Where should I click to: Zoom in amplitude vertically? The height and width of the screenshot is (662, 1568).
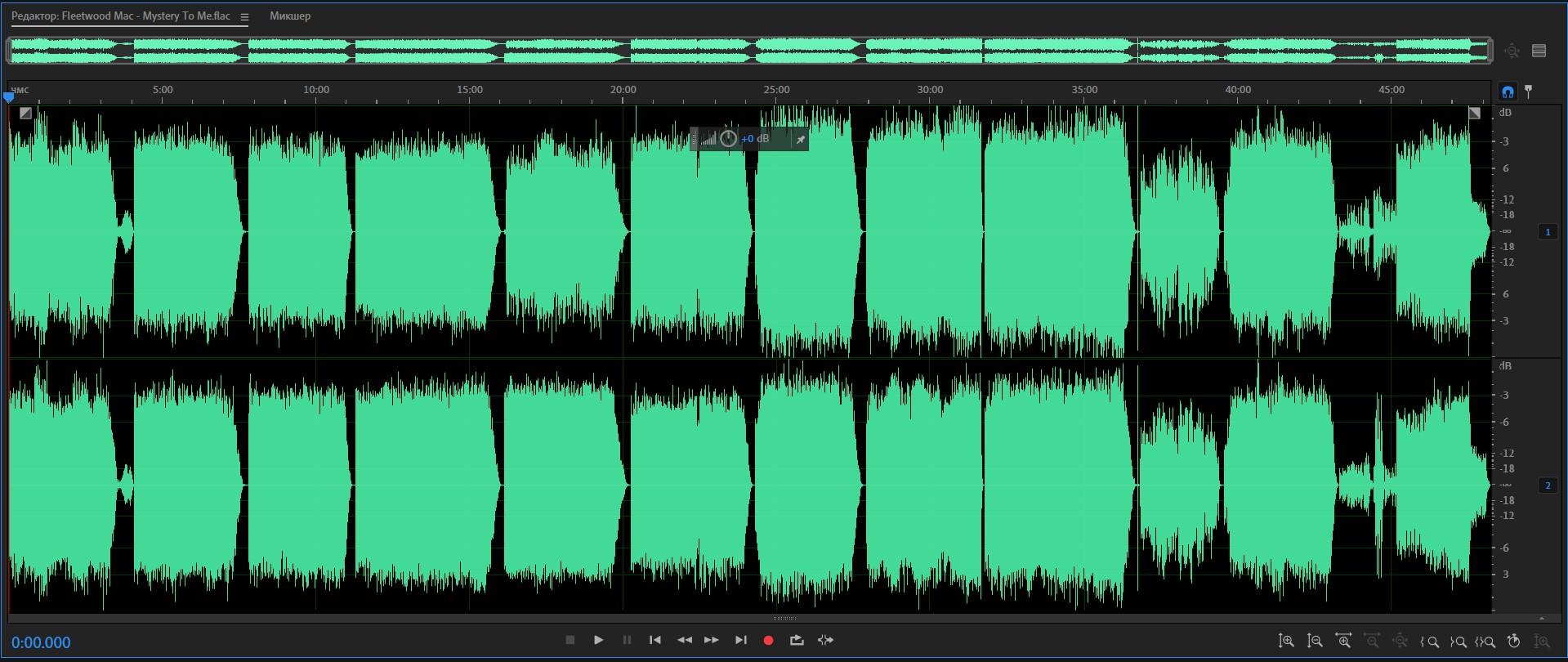(x=1286, y=642)
